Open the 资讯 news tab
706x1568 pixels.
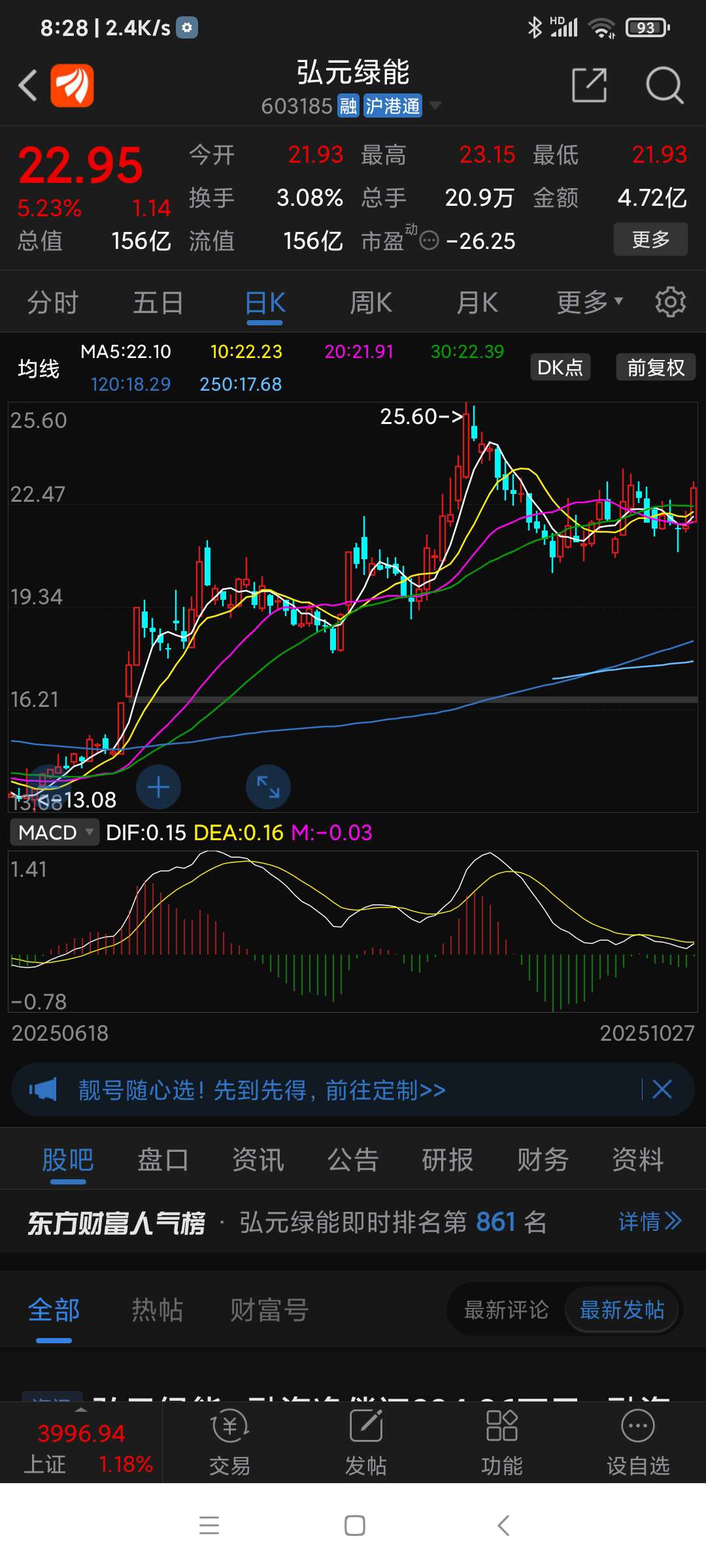(x=258, y=1160)
